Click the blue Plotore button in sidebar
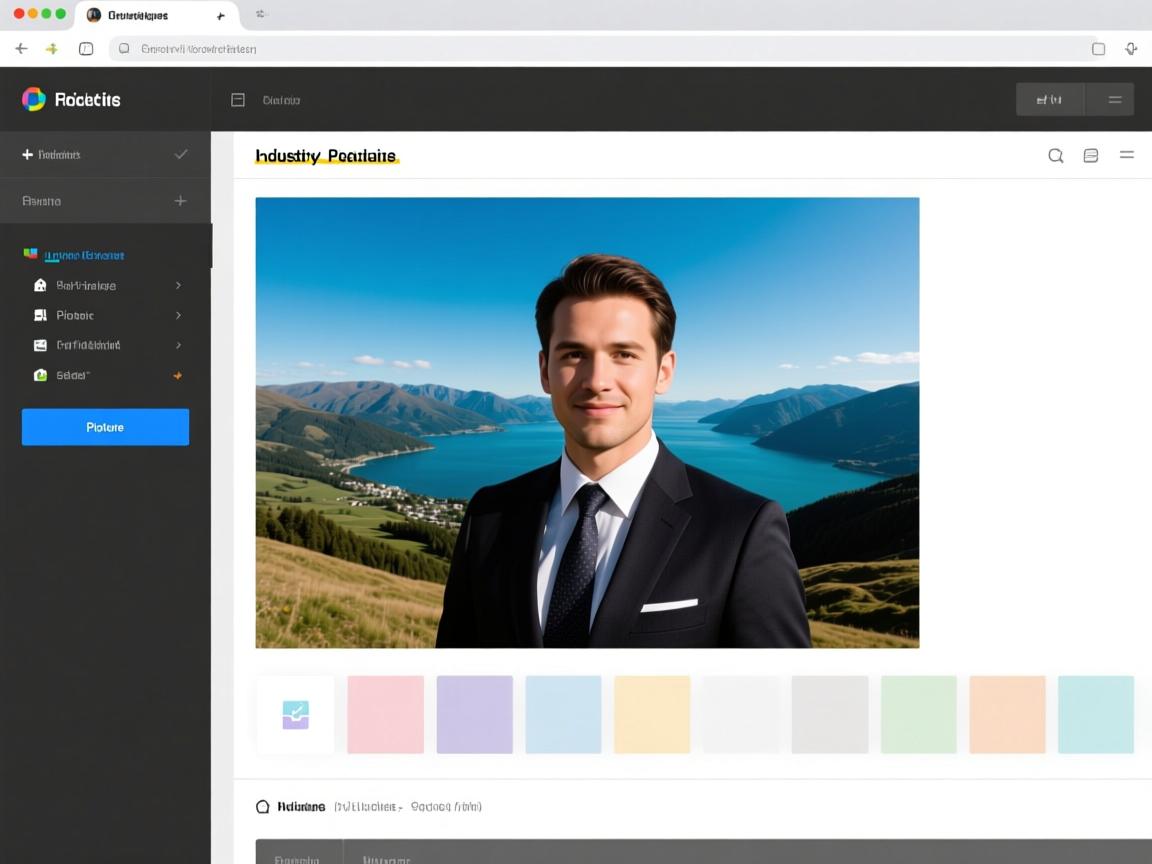1152x864 pixels. pyautogui.click(x=105, y=427)
